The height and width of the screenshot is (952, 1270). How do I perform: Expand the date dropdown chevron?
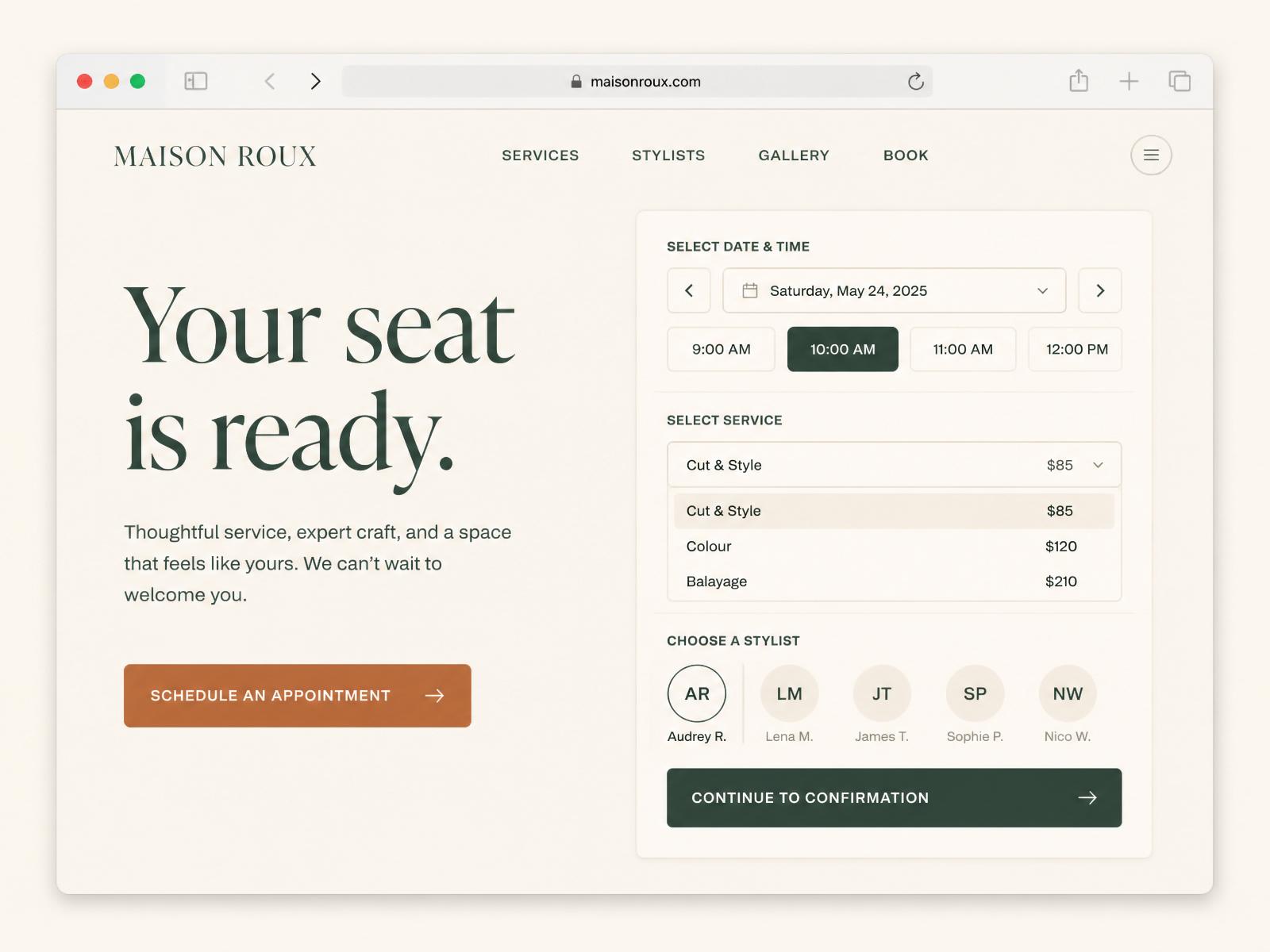tap(1042, 291)
